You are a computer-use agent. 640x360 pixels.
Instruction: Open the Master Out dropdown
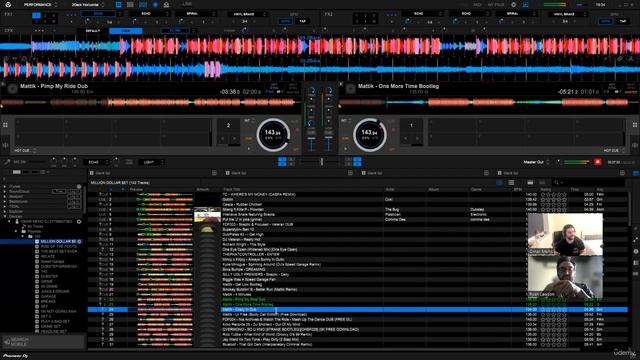(x=536, y=162)
